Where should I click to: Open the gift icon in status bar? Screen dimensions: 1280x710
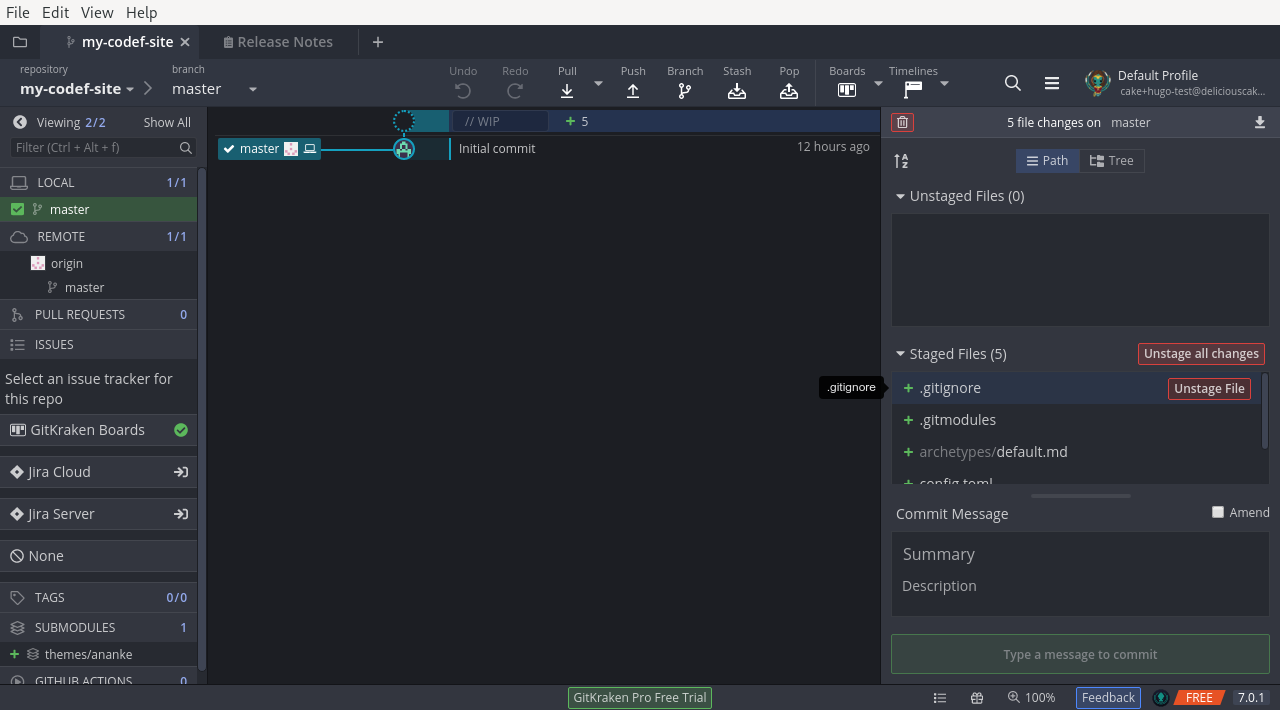tap(977, 698)
